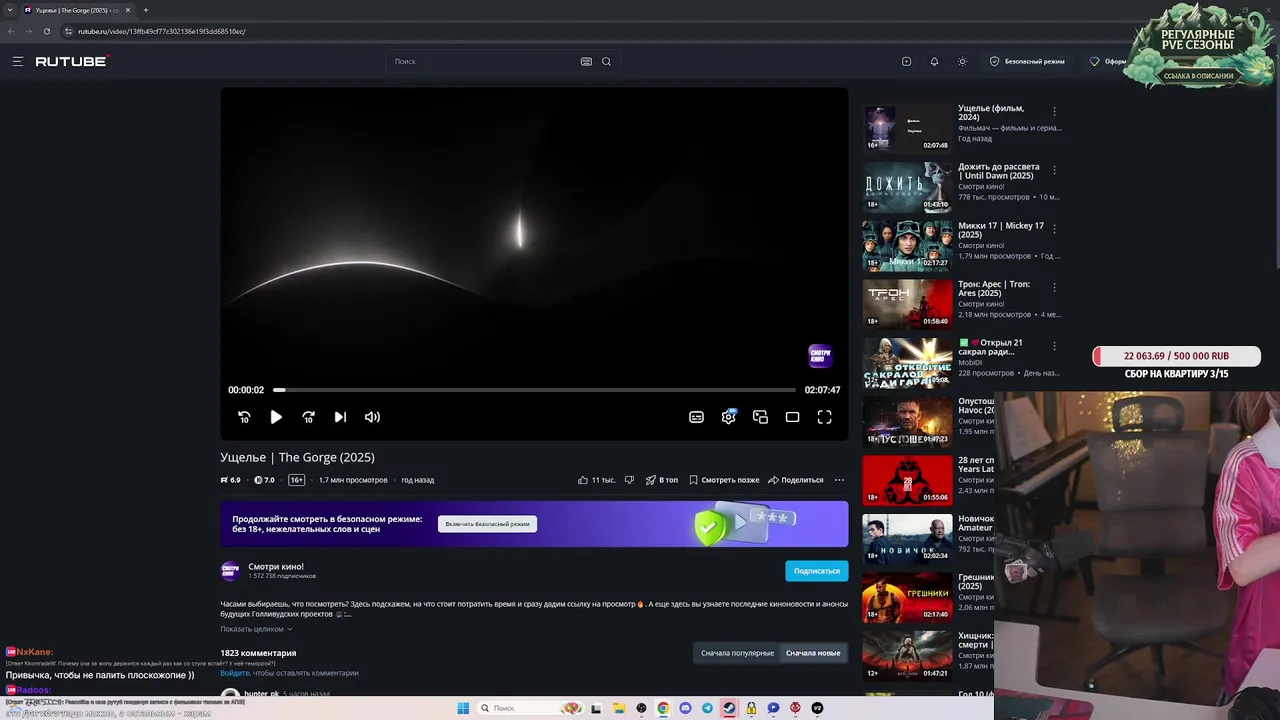Open options for Трон: Арес video
This screenshot has height=720, width=1280.
point(1054,287)
